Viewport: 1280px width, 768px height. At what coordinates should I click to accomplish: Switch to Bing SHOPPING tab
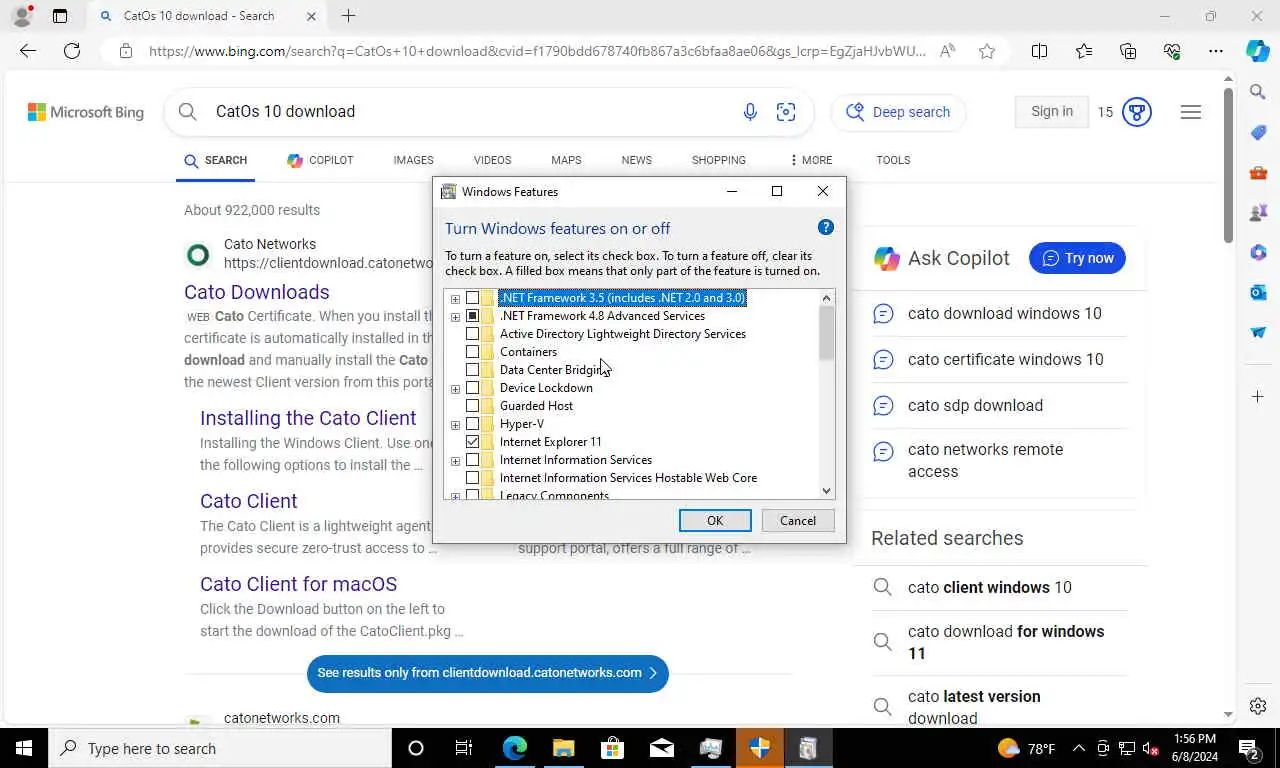coord(718,160)
